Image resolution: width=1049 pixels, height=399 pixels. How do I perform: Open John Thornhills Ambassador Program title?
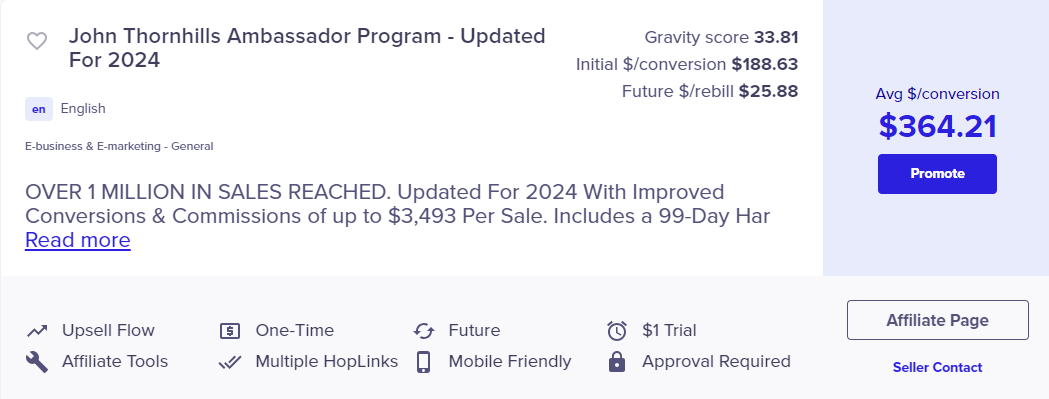pos(307,48)
